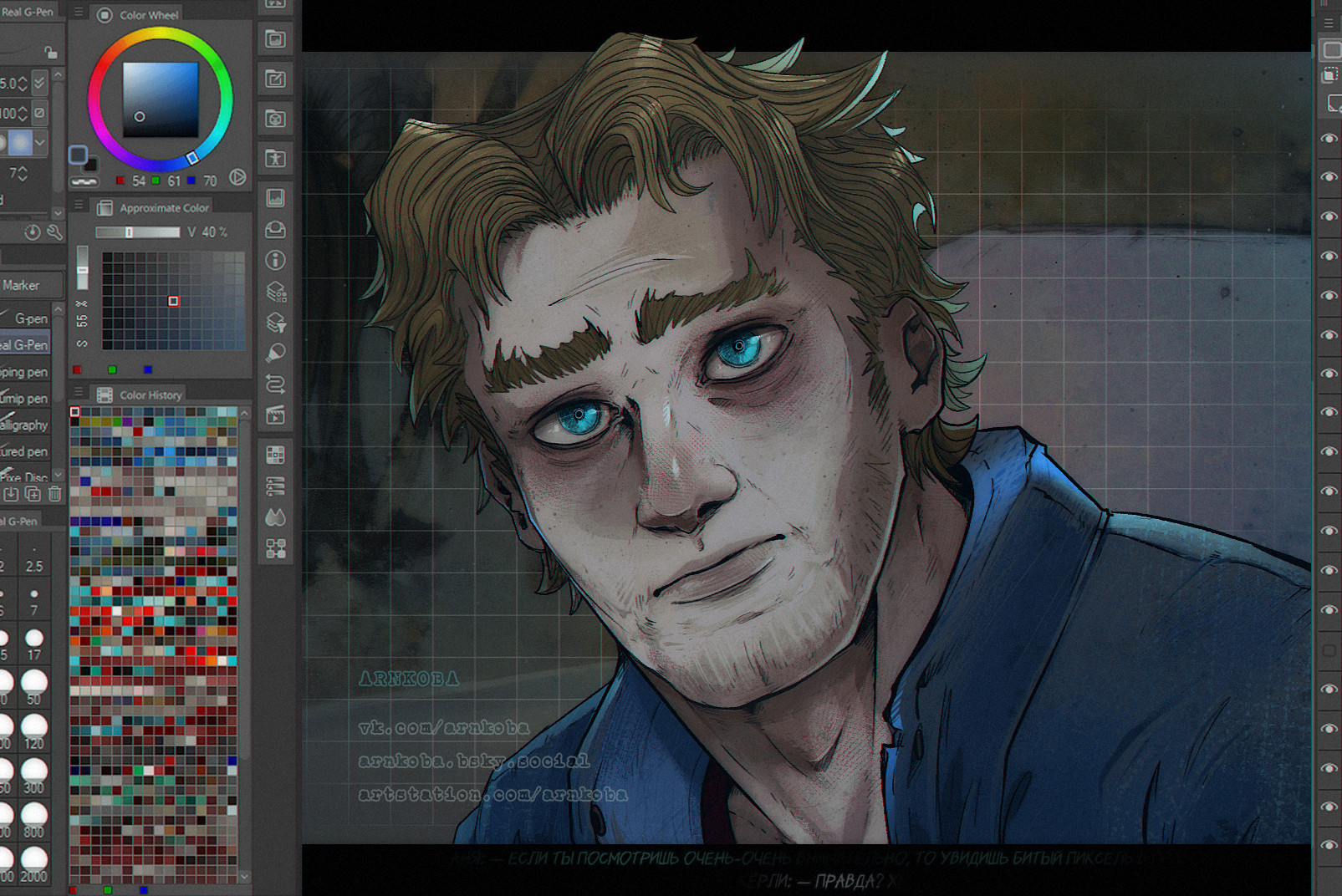This screenshot has width=1342, height=896.
Task: Open the animation clapperboard icon
Action: (275, 415)
